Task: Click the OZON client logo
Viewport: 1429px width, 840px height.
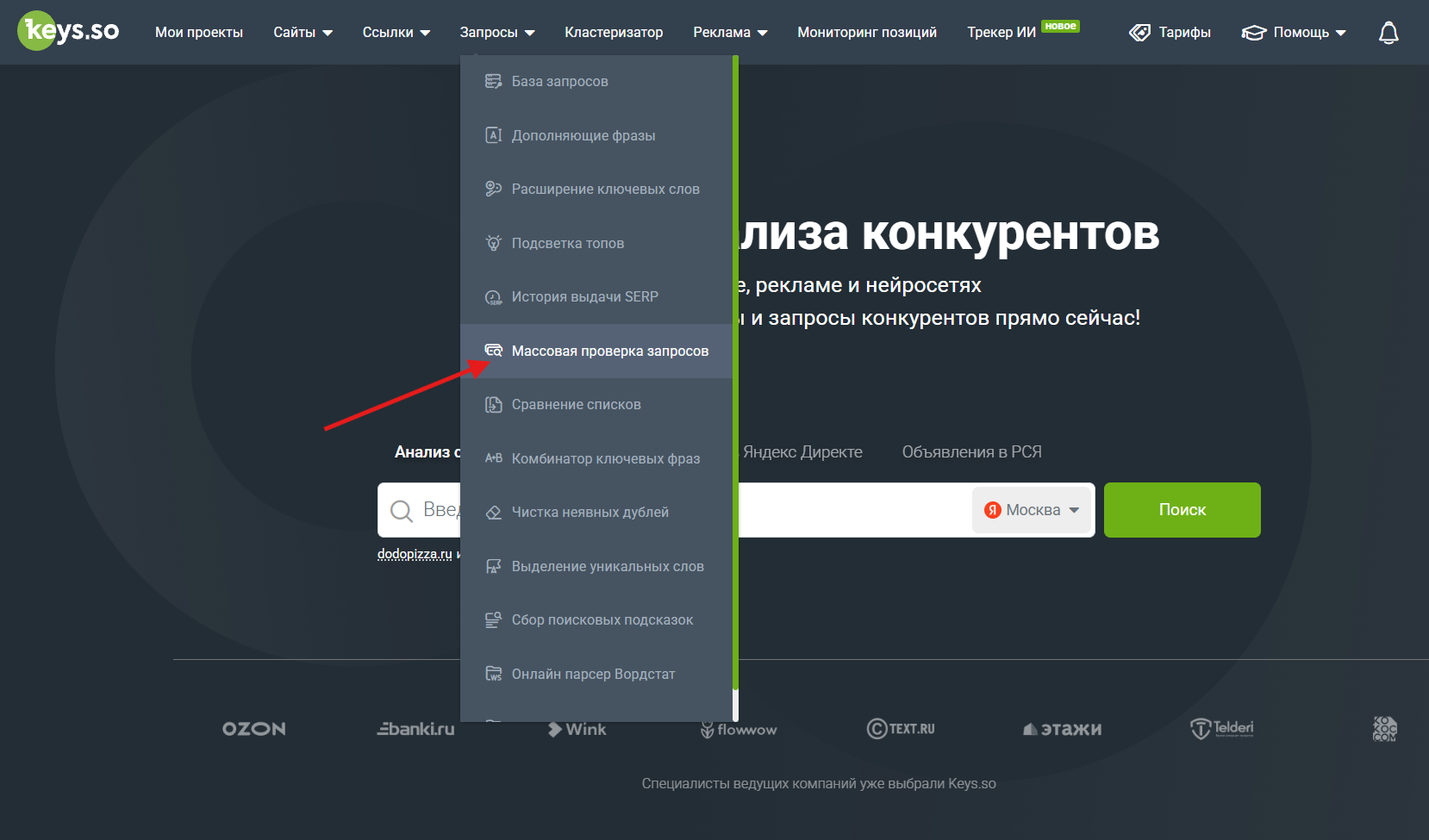Action: (254, 729)
